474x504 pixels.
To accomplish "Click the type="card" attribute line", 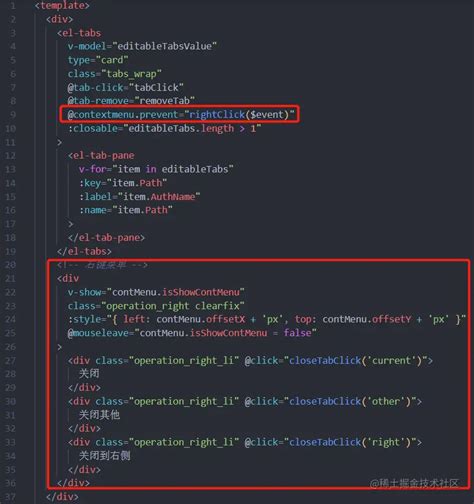I will (x=98, y=60).
